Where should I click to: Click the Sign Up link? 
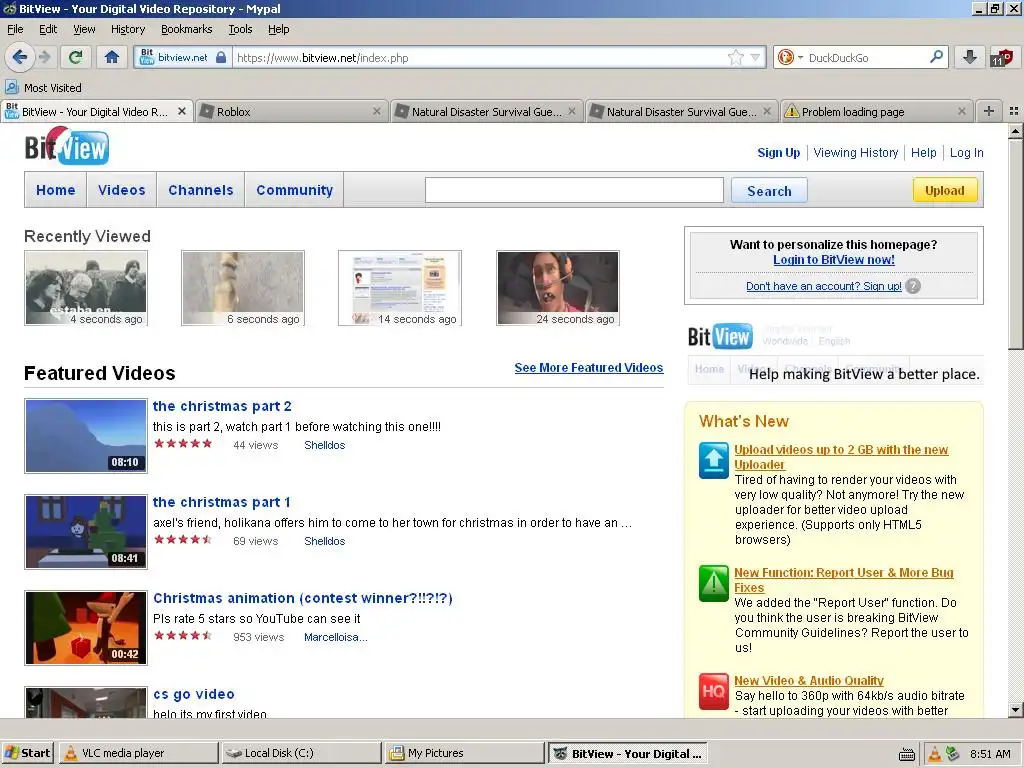pyautogui.click(x=778, y=153)
